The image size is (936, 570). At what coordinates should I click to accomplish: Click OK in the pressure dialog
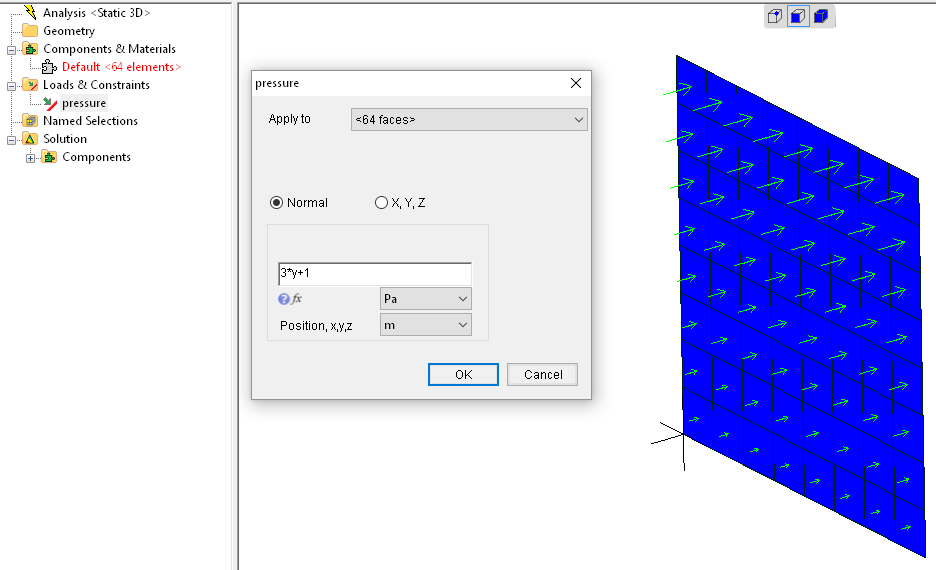coord(463,374)
